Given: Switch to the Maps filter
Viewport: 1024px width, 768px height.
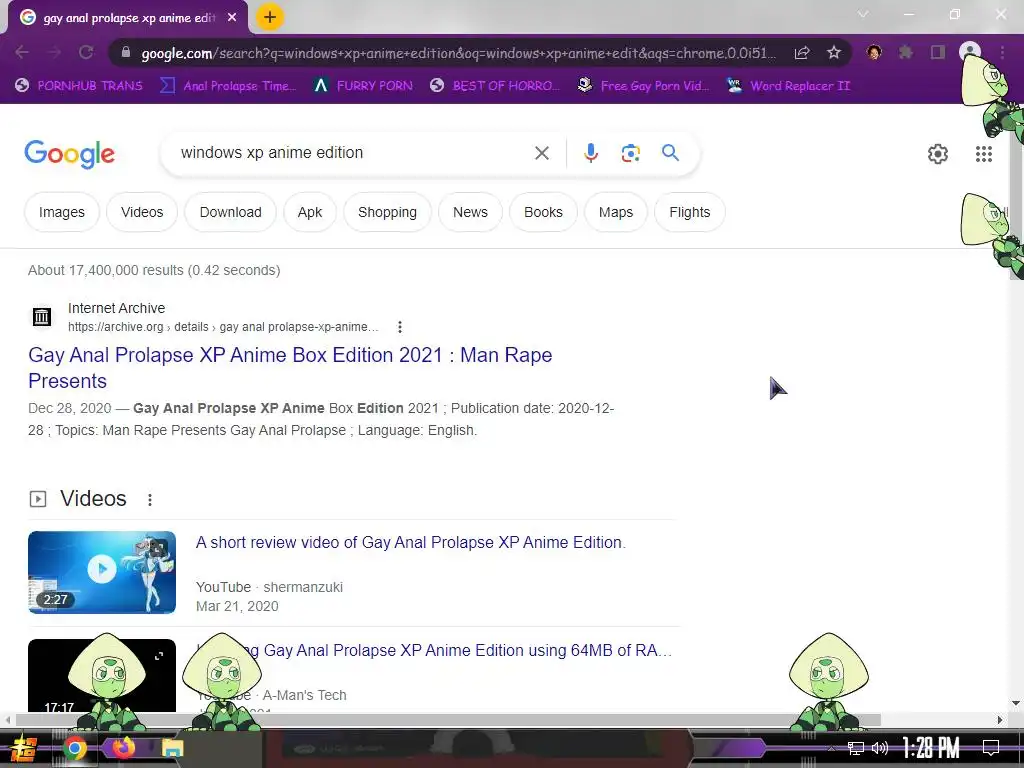Looking at the screenshot, I should pos(616,212).
